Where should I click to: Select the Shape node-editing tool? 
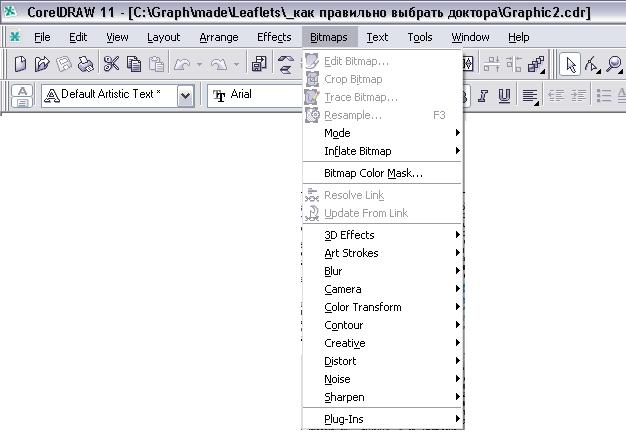tap(592, 64)
